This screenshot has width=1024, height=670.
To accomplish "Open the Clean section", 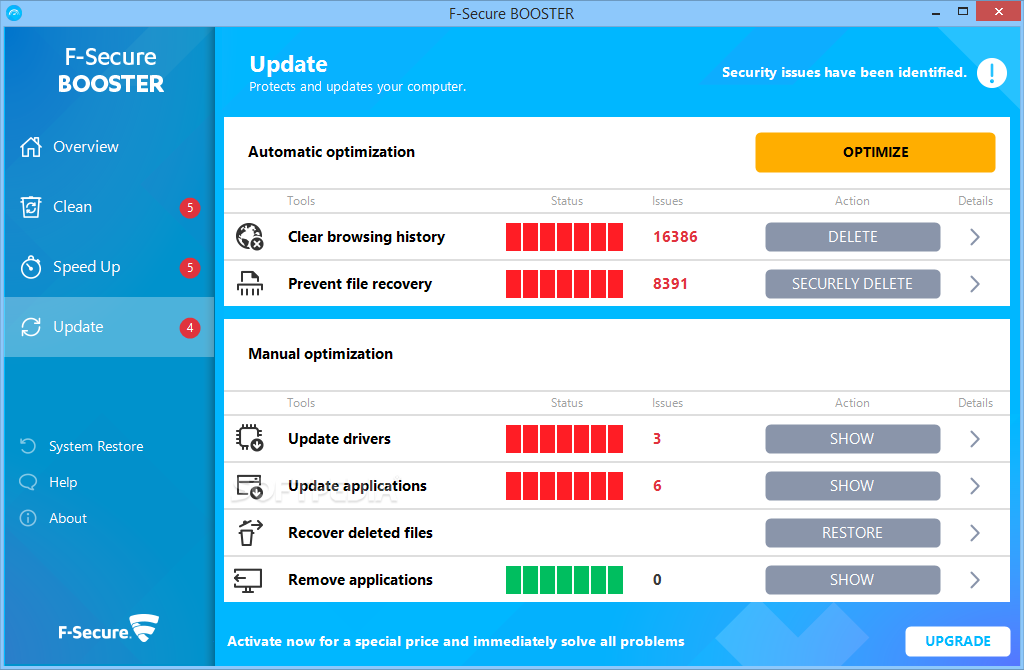I will (x=109, y=207).
